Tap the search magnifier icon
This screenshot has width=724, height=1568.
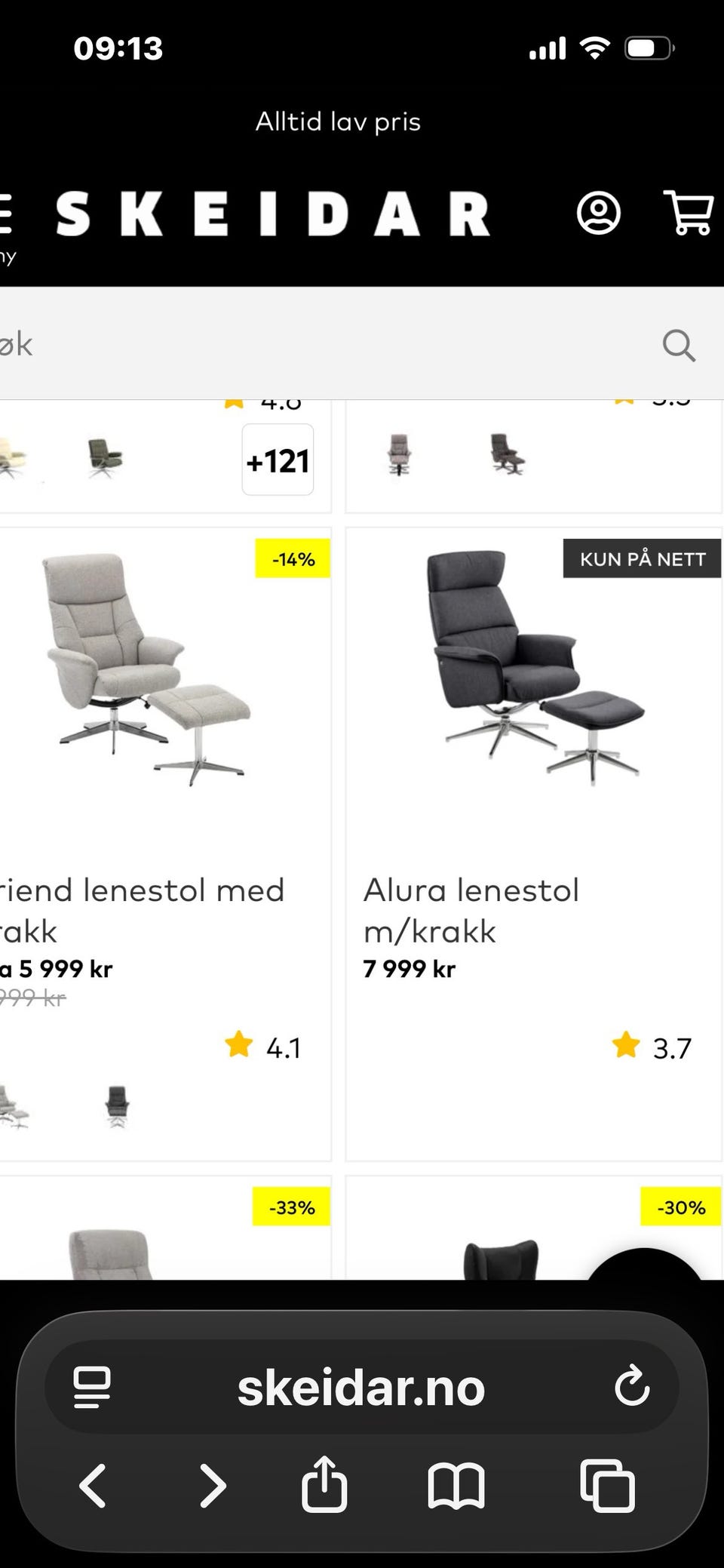click(x=679, y=346)
